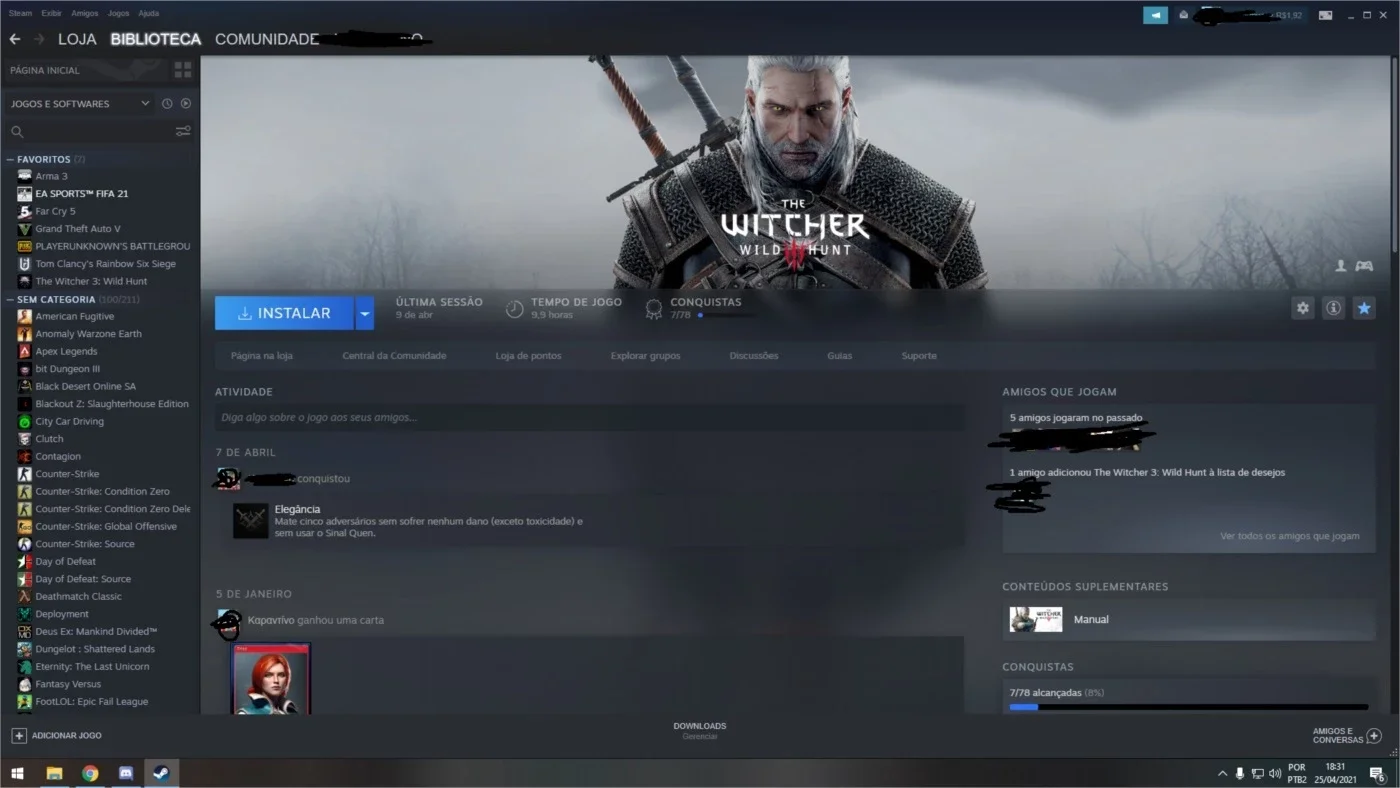
Task: Open friends and chat plus icon
Action: point(1374,735)
